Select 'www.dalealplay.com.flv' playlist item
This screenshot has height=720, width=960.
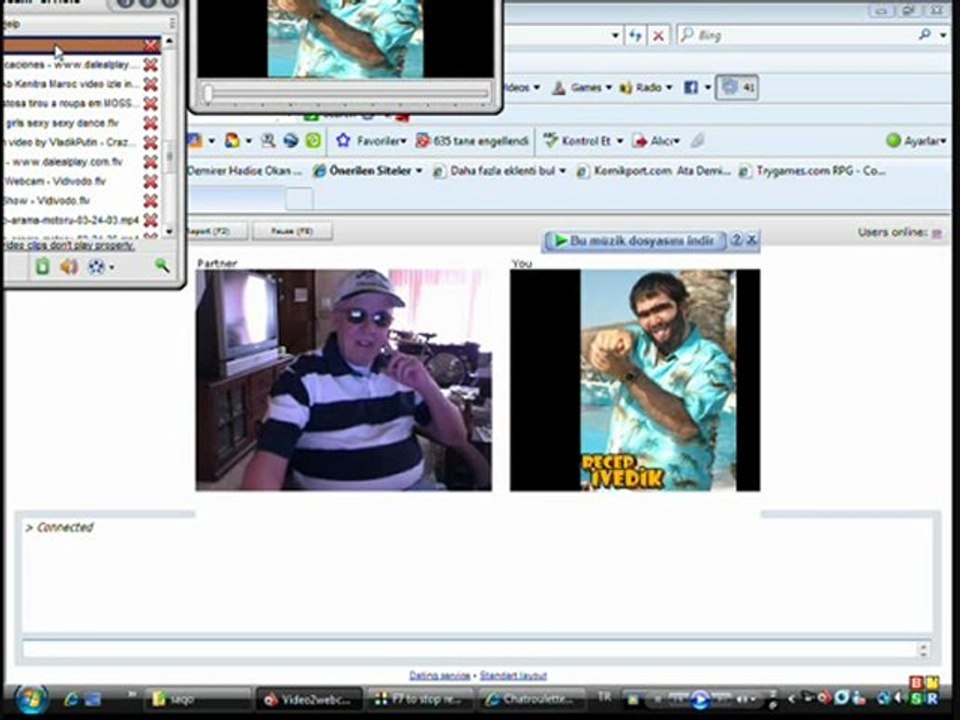[x=71, y=162]
